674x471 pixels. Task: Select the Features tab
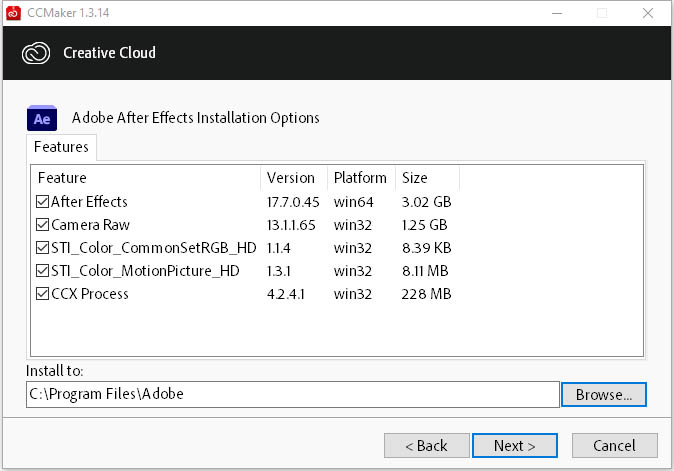coord(61,147)
